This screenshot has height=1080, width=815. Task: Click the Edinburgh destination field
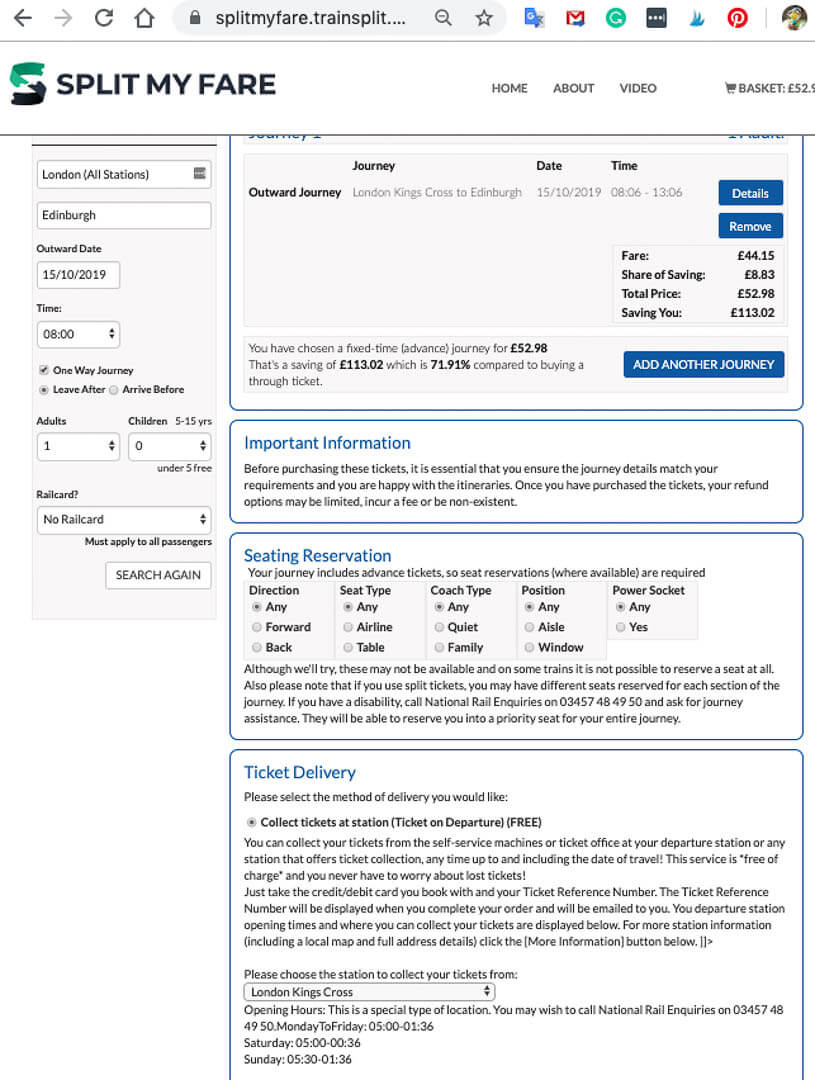coord(124,215)
